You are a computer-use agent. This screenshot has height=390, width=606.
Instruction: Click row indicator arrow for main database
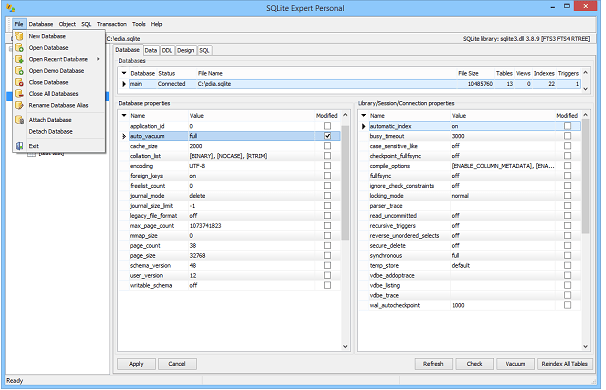coord(124,84)
